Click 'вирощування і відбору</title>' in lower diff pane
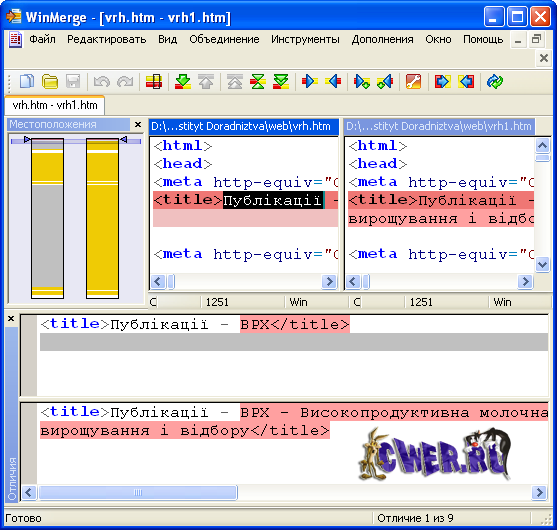The height and width of the screenshot is (530, 557). (x=185, y=430)
